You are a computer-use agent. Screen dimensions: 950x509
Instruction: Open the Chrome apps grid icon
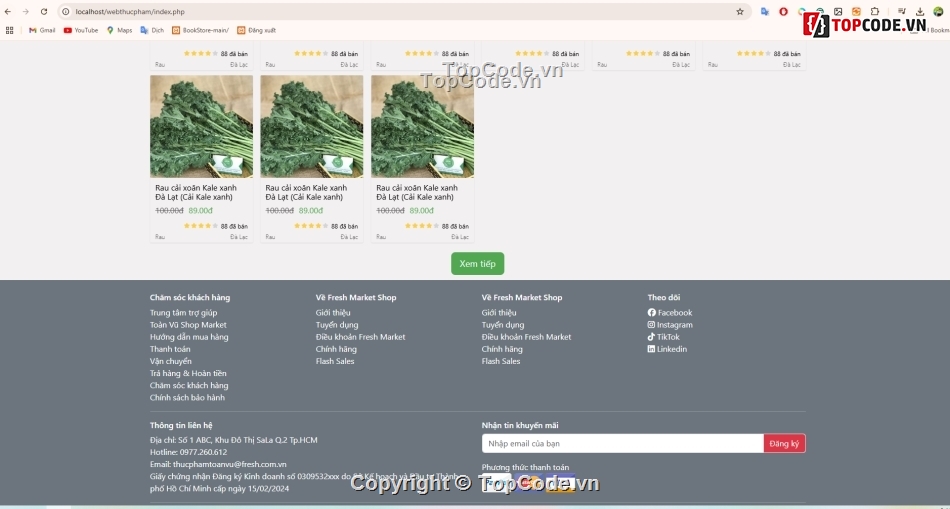[x=10, y=30]
